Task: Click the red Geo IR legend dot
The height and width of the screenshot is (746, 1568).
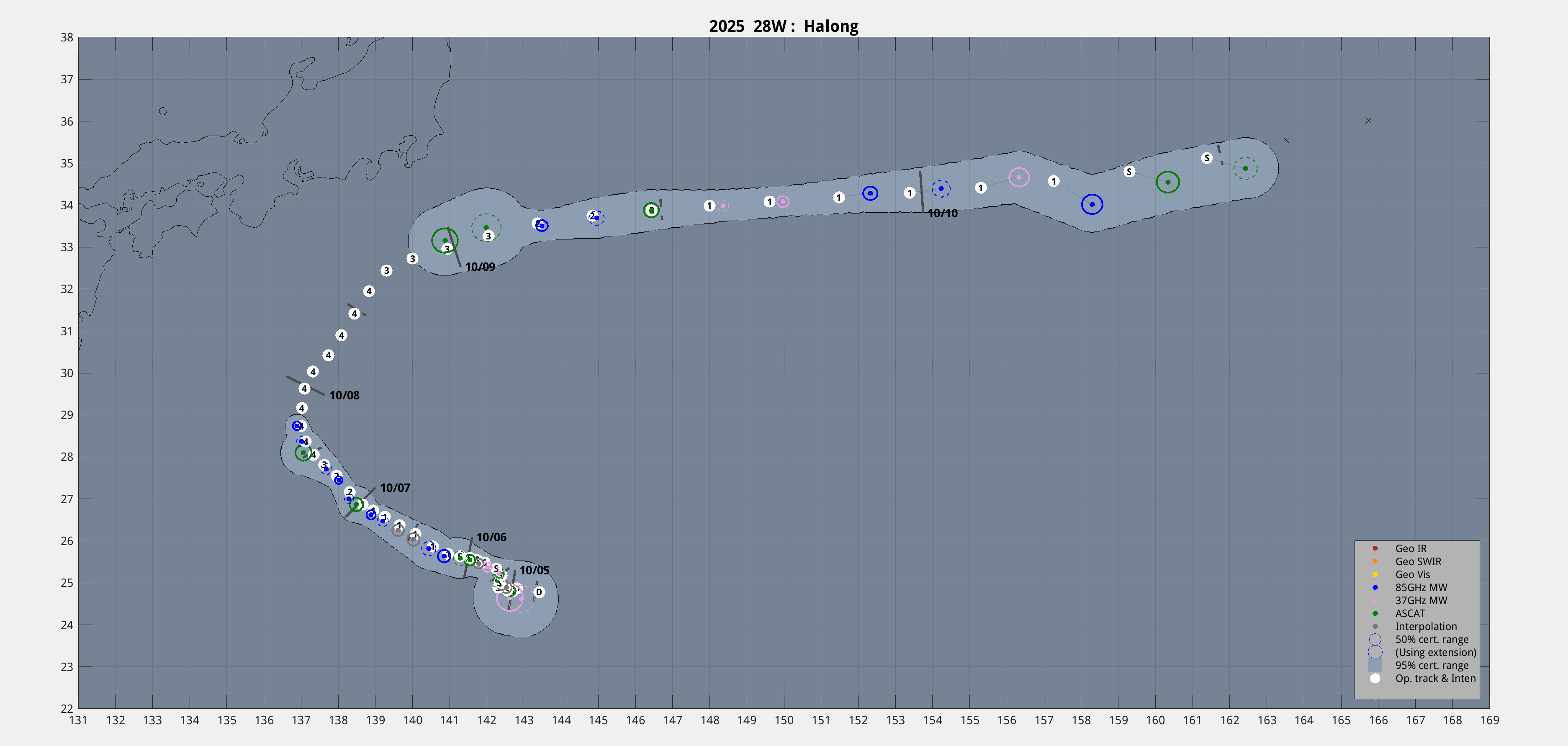Action: (1375, 548)
